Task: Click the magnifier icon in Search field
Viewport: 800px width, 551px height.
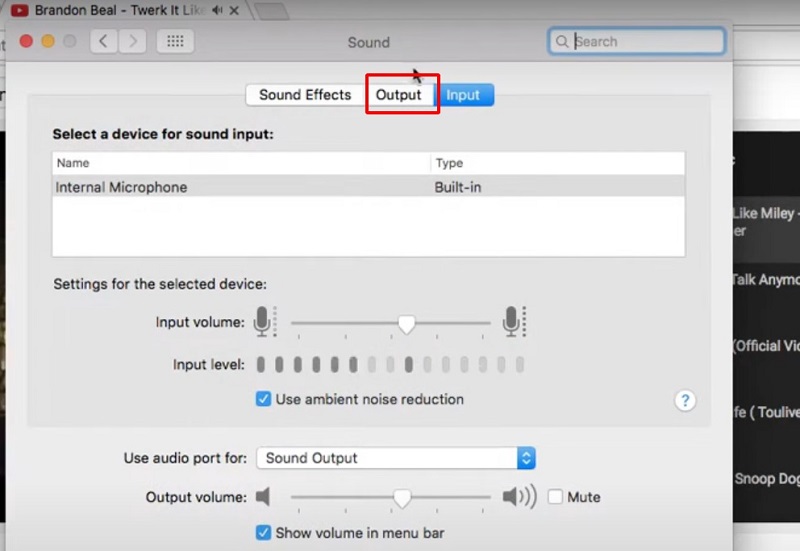Action: coord(563,42)
